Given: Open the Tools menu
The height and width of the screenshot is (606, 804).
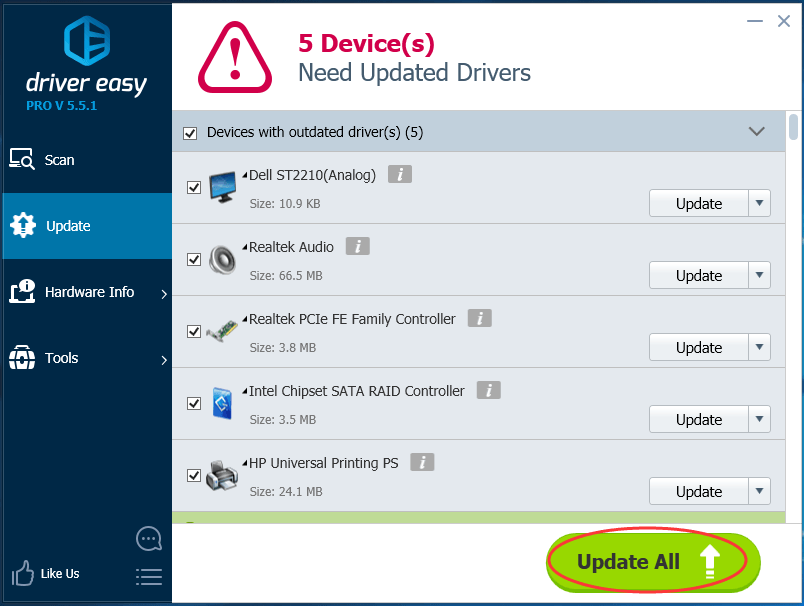Looking at the screenshot, I should pos(87,358).
